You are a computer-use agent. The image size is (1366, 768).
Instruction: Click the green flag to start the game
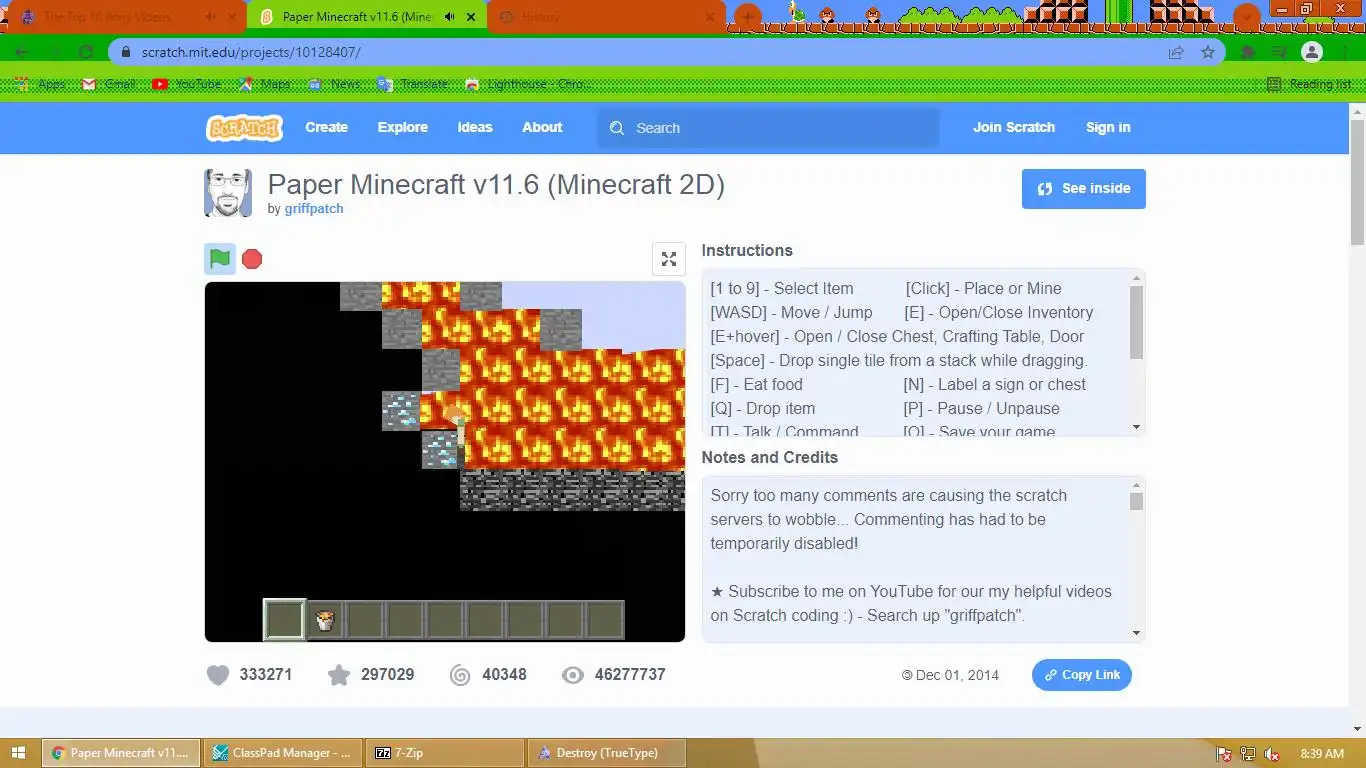coord(220,259)
